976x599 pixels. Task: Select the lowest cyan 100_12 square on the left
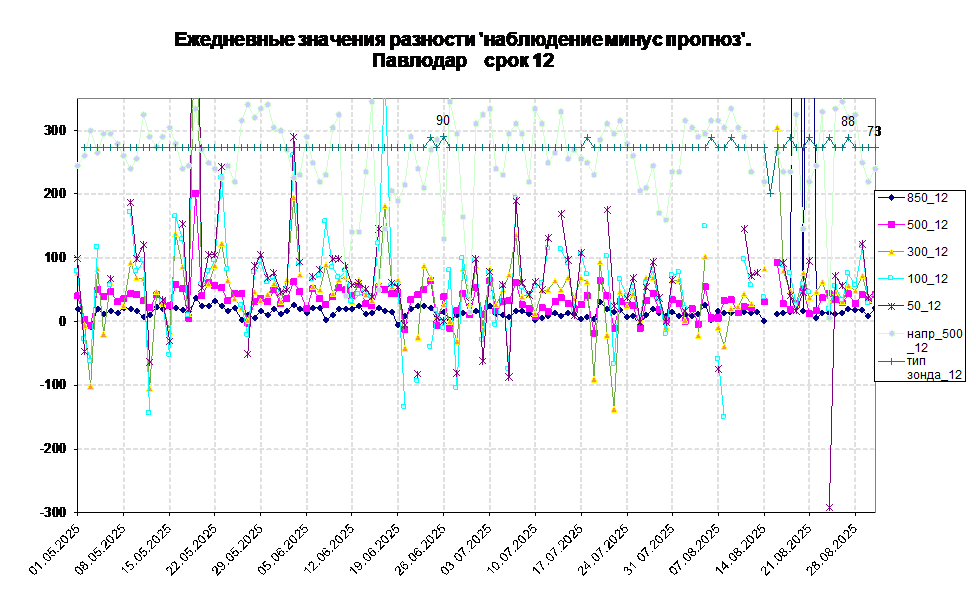148,412
